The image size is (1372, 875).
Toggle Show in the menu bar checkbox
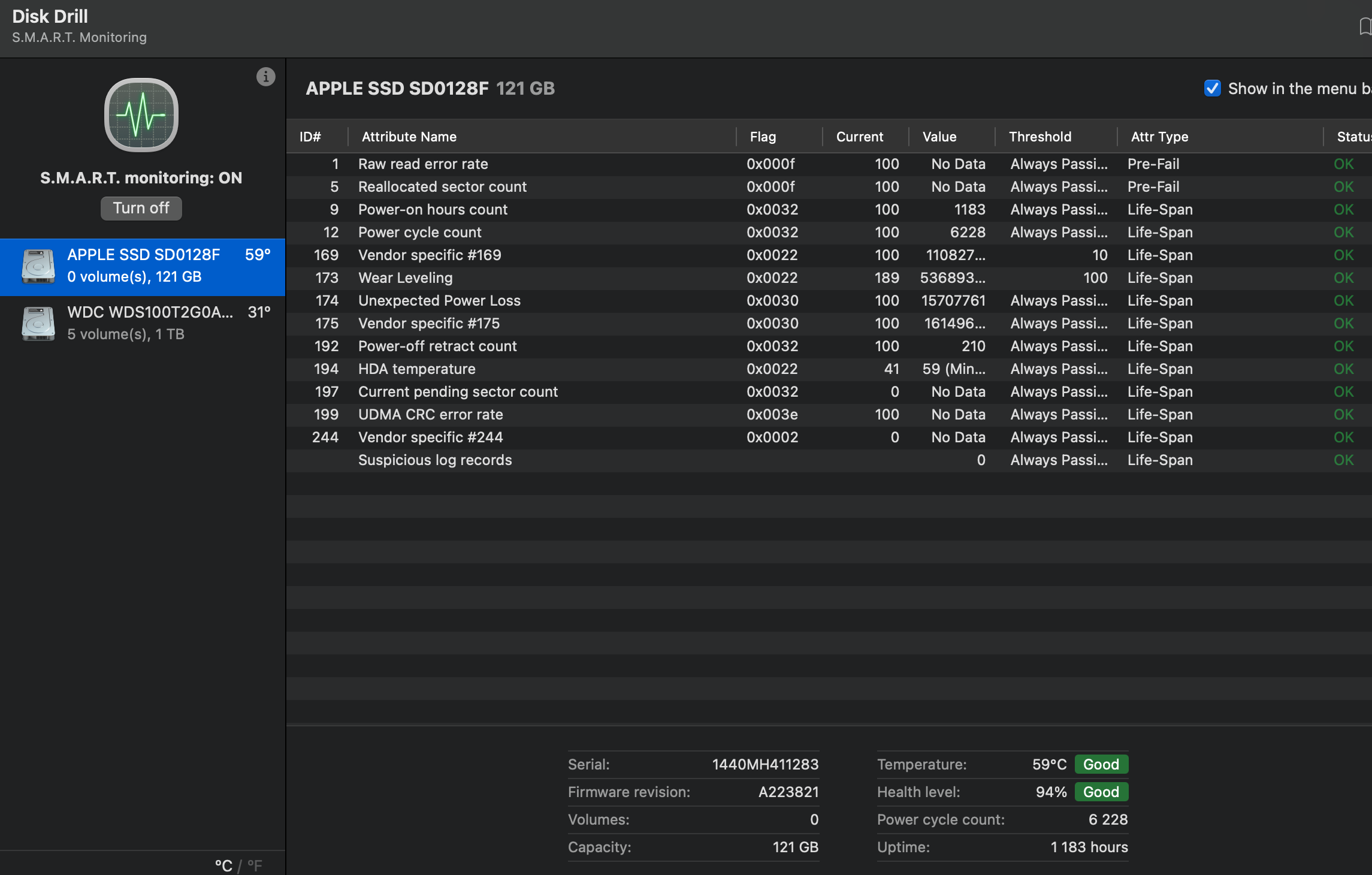(1212, 89)
